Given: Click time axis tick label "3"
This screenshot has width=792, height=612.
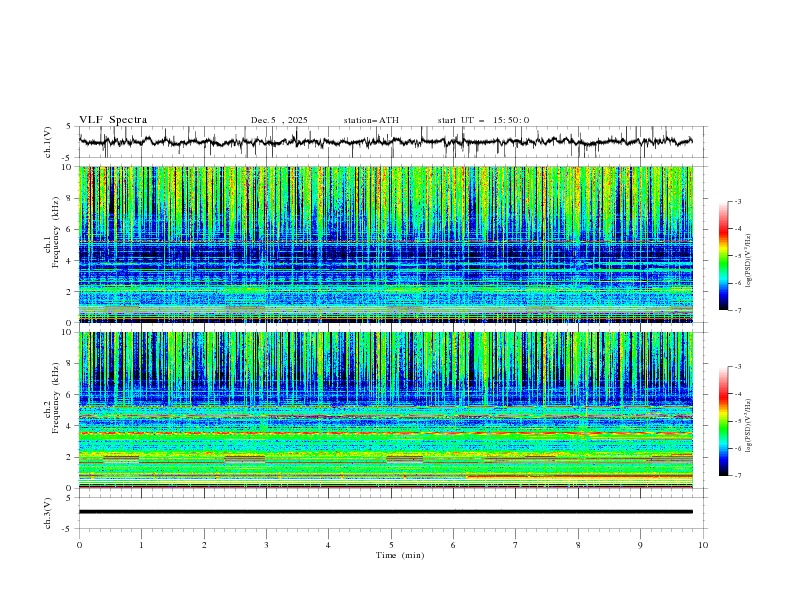Looking at the screenshot, I should 266,545.
